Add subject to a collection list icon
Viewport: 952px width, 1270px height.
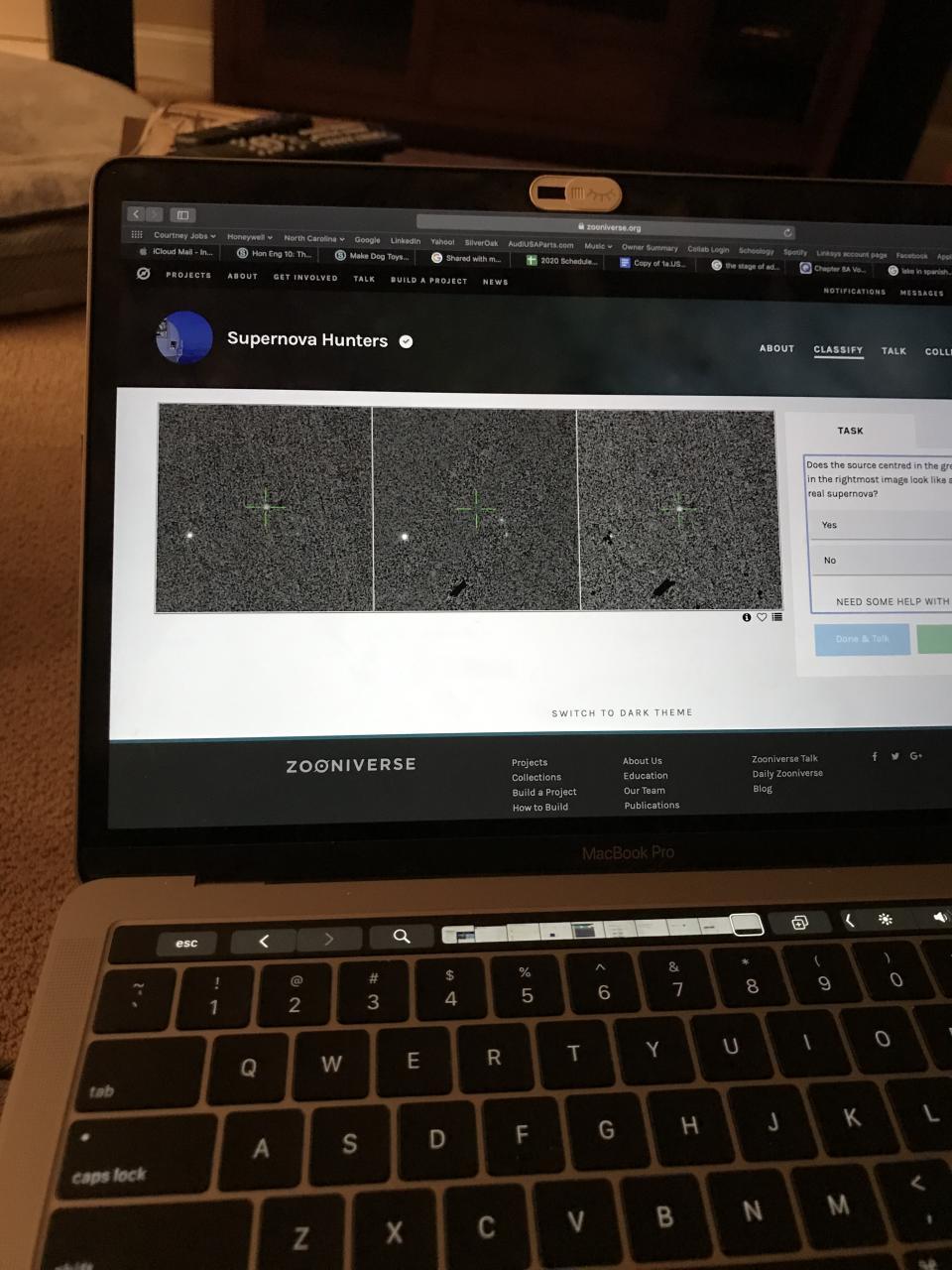pyautogui.click(x=776, y=617)
